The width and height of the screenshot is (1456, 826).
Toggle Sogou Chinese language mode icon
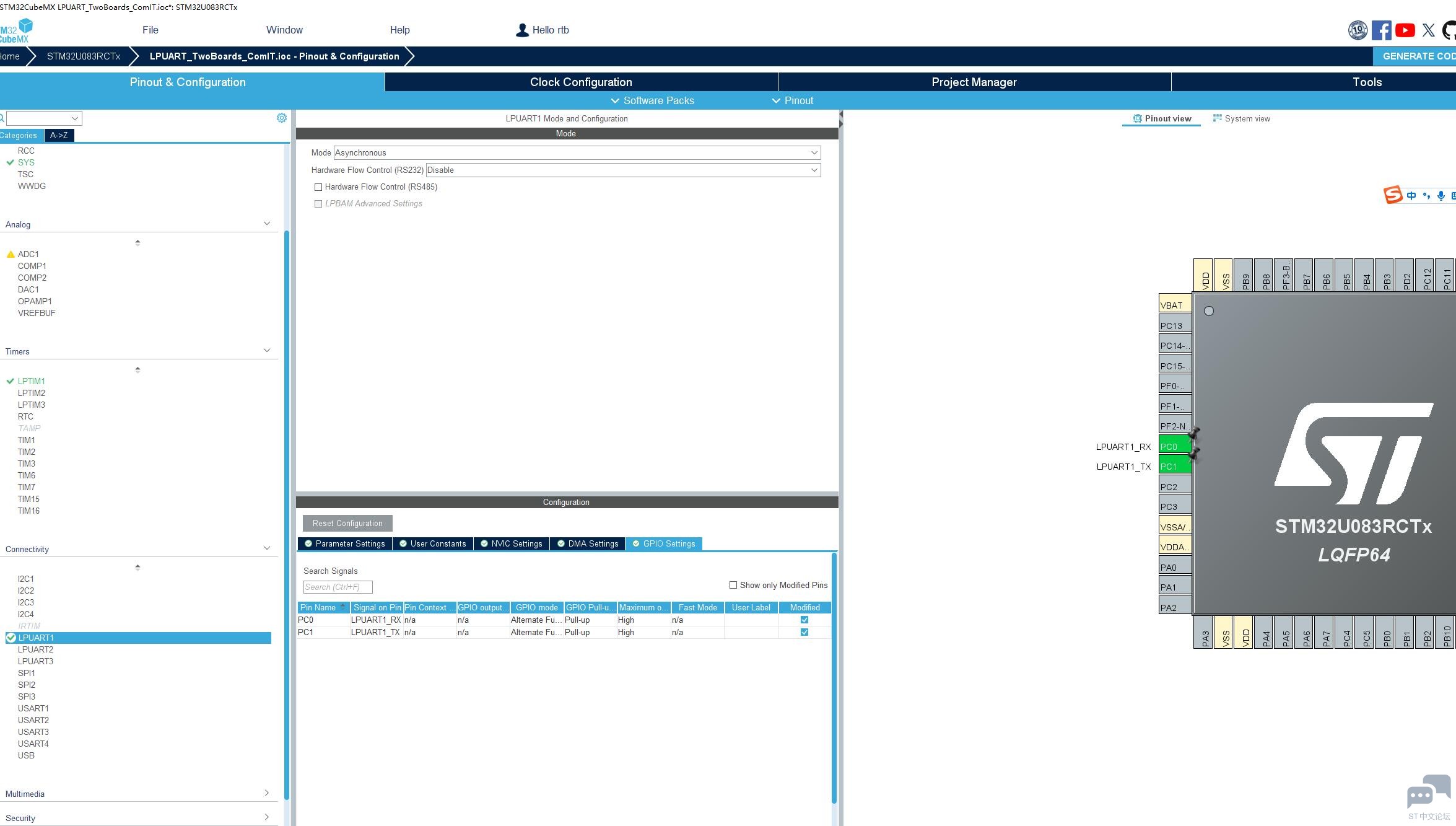coord(1411,196)
